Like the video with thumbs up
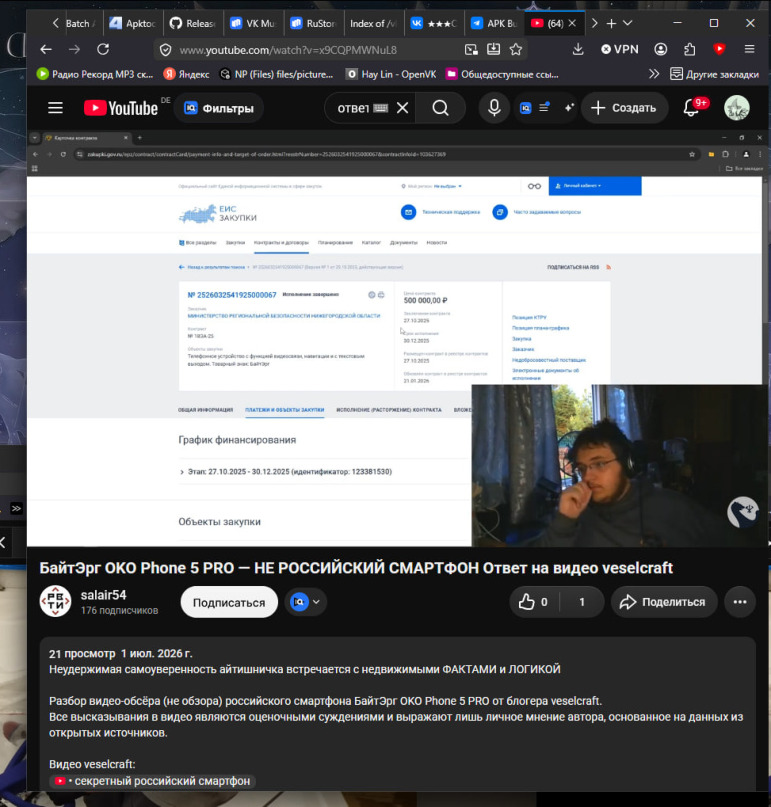The image size is (771, 807). 534,602
